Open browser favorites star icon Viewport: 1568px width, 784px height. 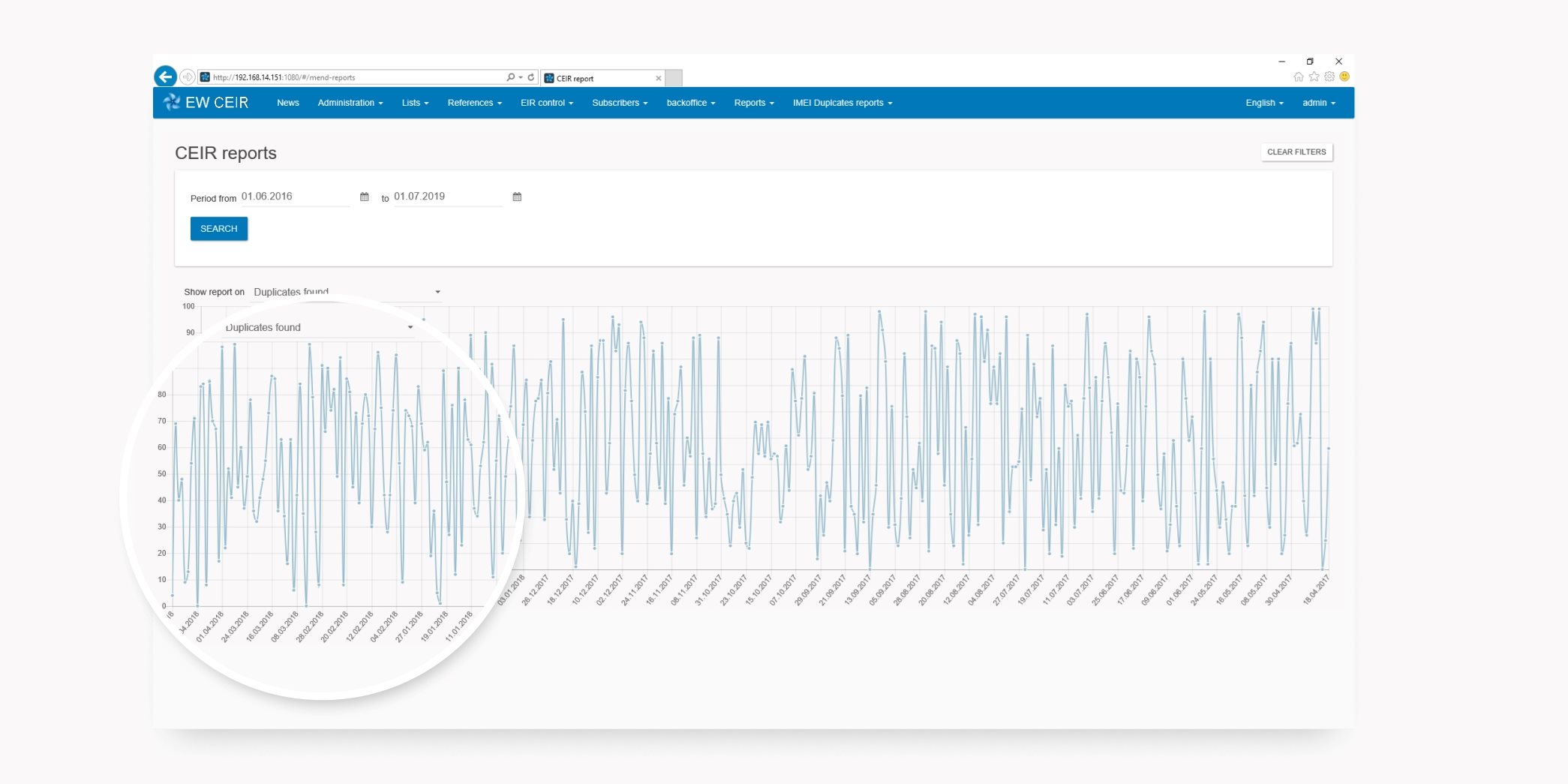pos(1314,77)
